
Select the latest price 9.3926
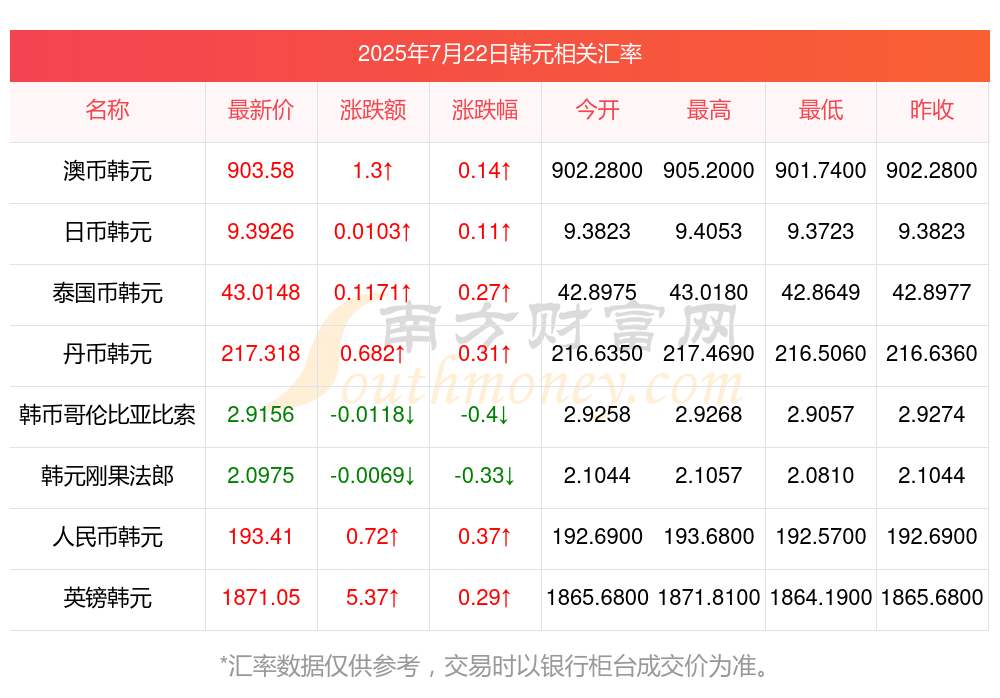[x=261, y=232]
